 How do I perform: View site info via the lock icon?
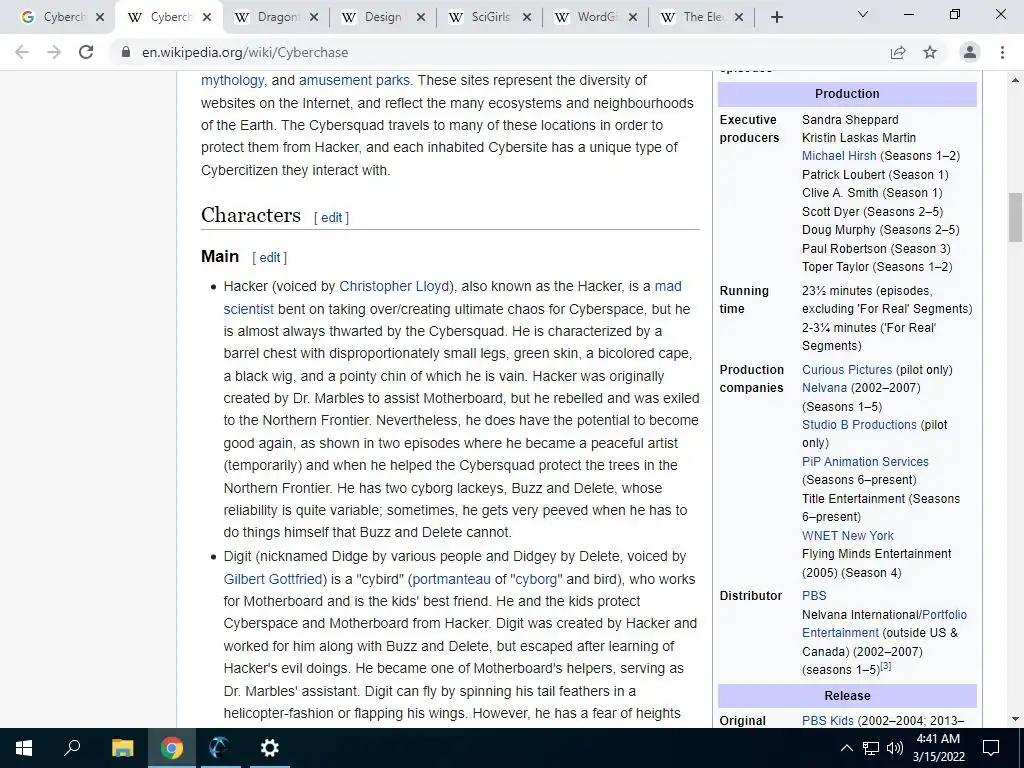tap(126, 52)
